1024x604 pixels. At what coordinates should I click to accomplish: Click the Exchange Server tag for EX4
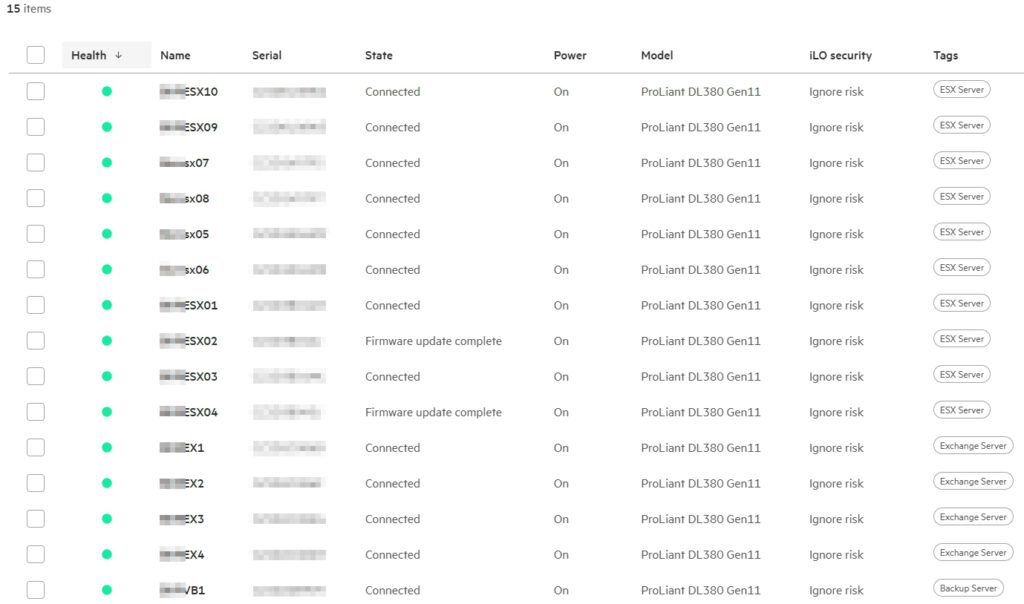tap(972, 553)
